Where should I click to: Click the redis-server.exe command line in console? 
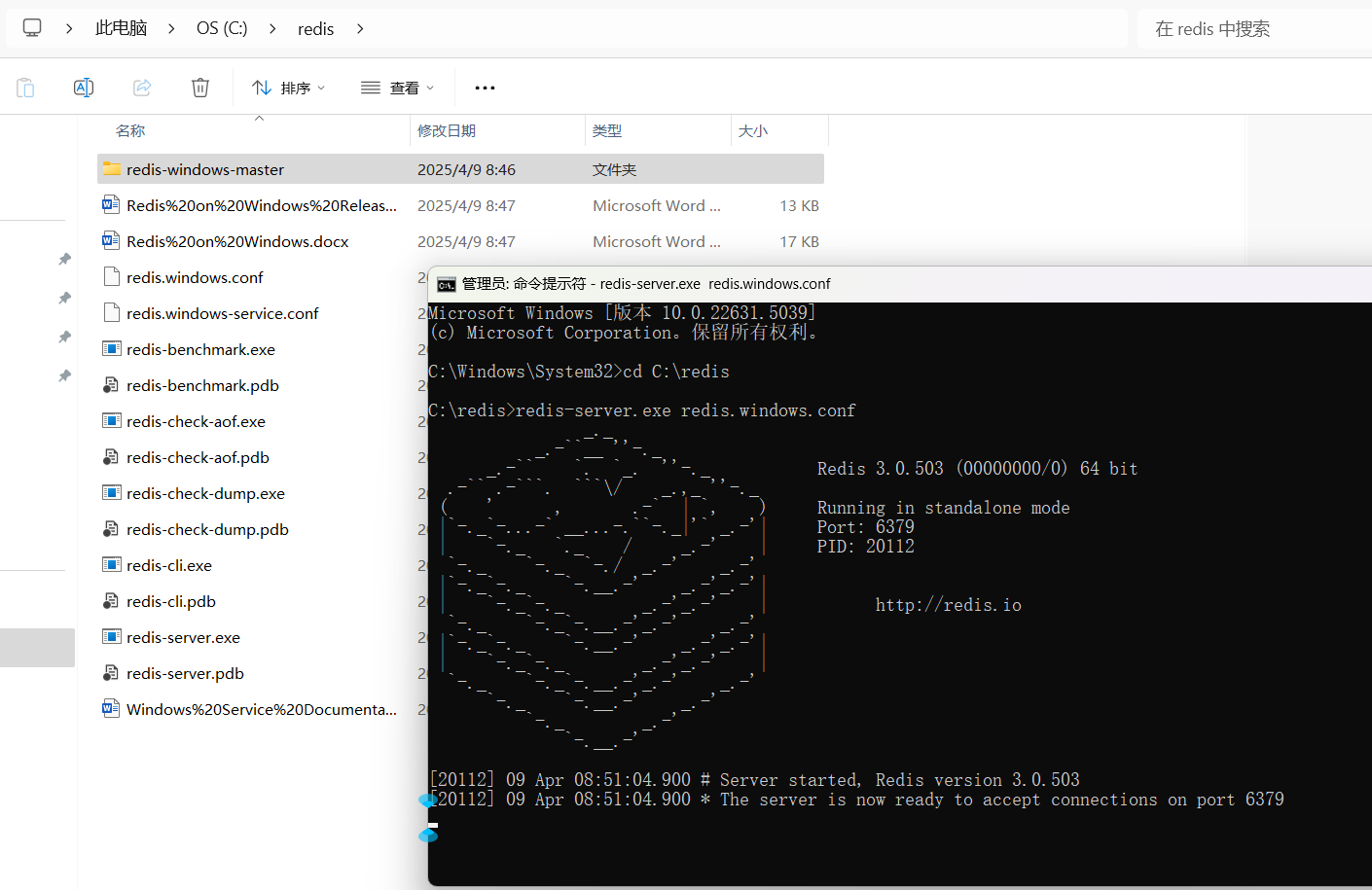[642, 410]
